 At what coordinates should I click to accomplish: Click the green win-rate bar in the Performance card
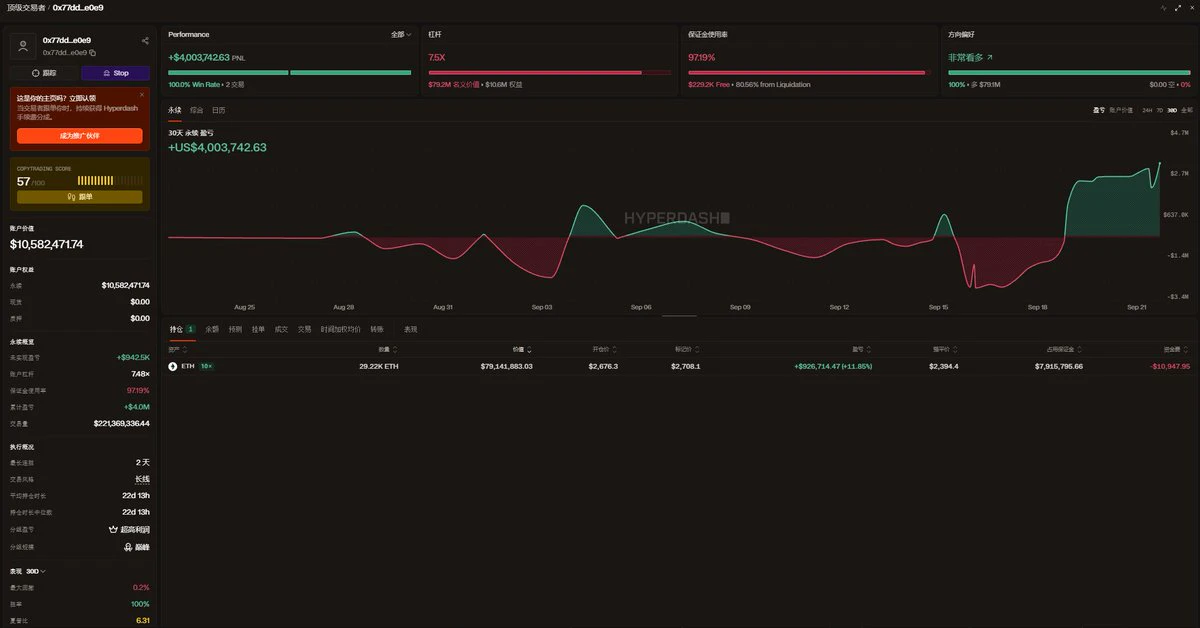(x=290, y=72)
